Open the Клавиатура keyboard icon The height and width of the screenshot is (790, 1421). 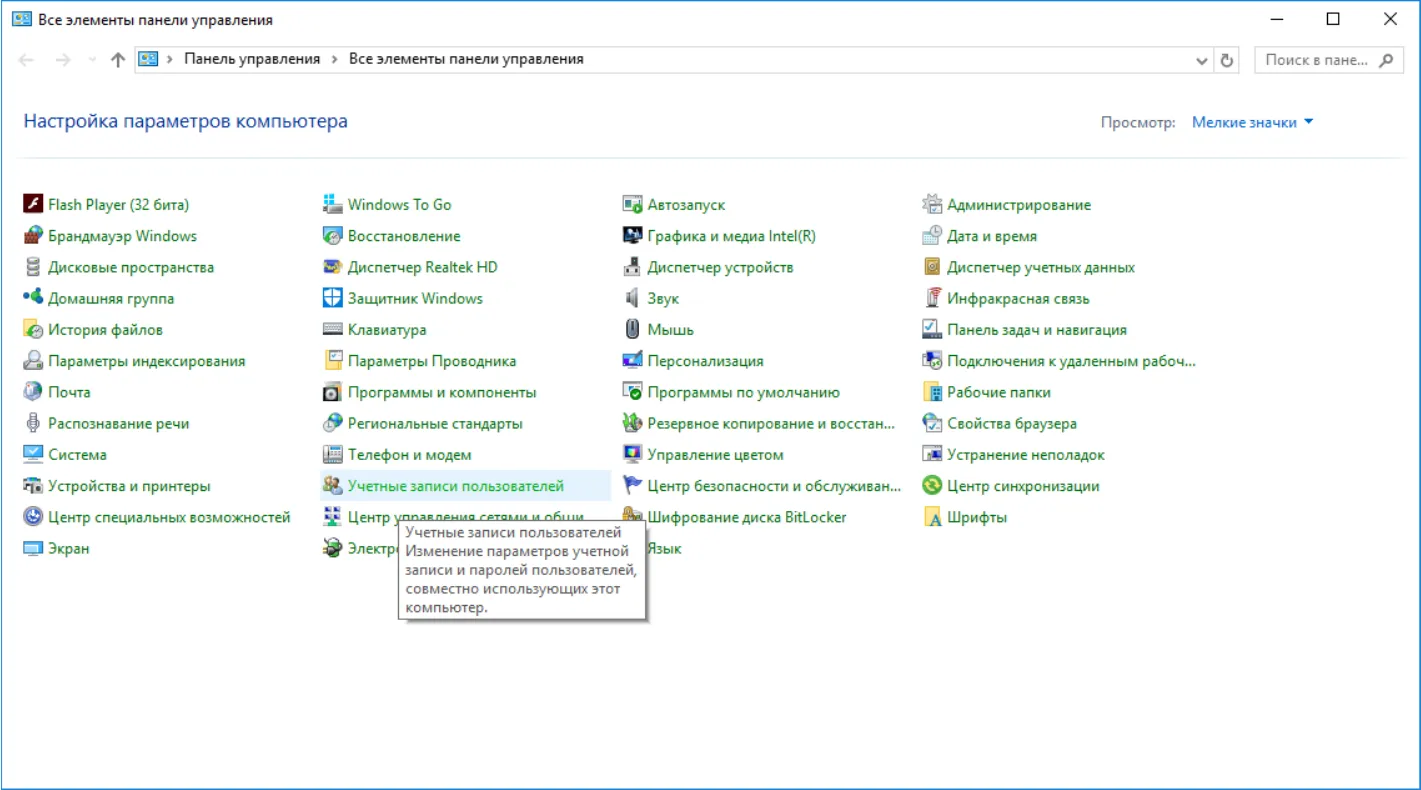pyautogui.click(x=333, y=329)
